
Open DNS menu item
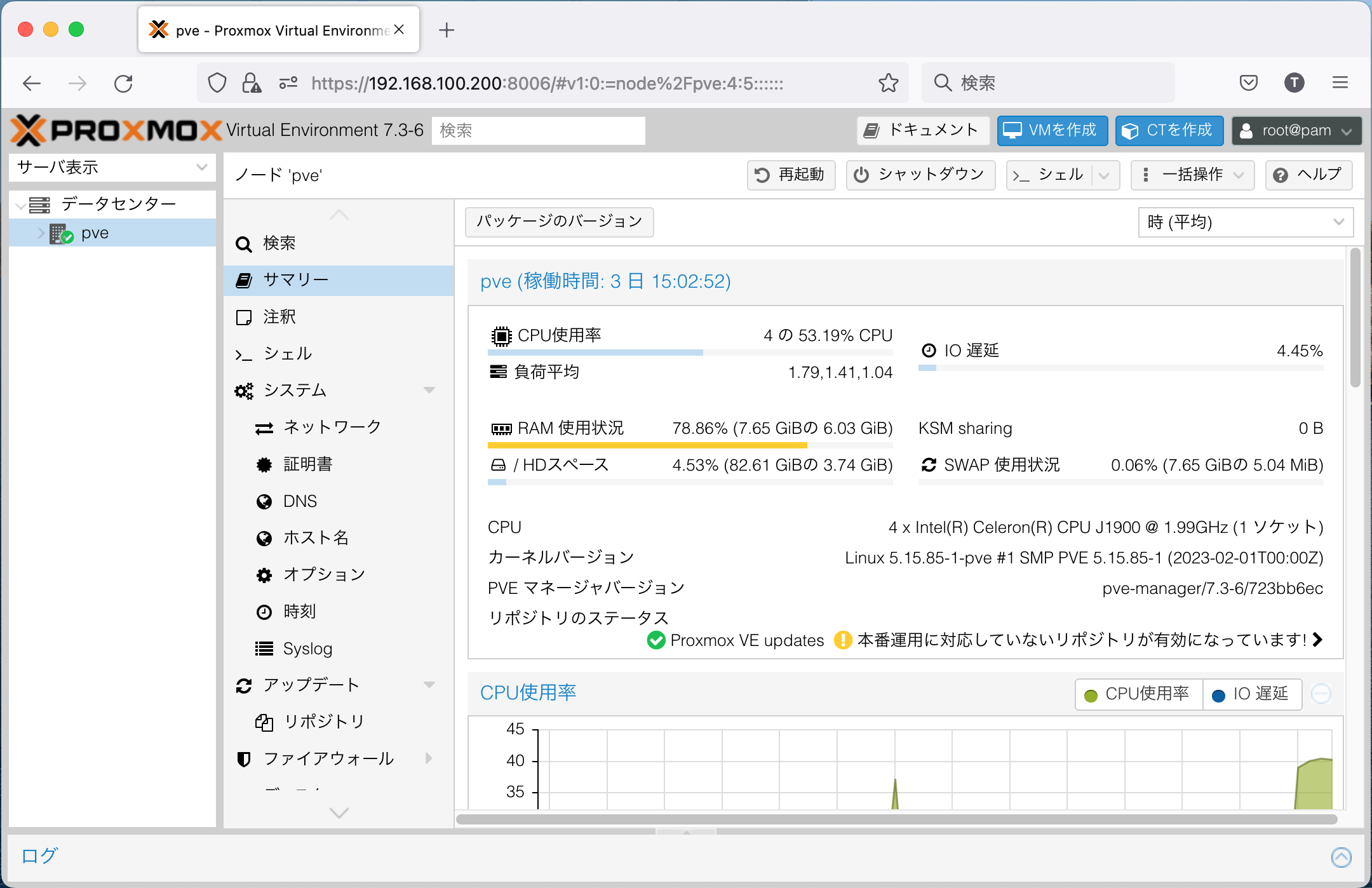tap(339, 501)
